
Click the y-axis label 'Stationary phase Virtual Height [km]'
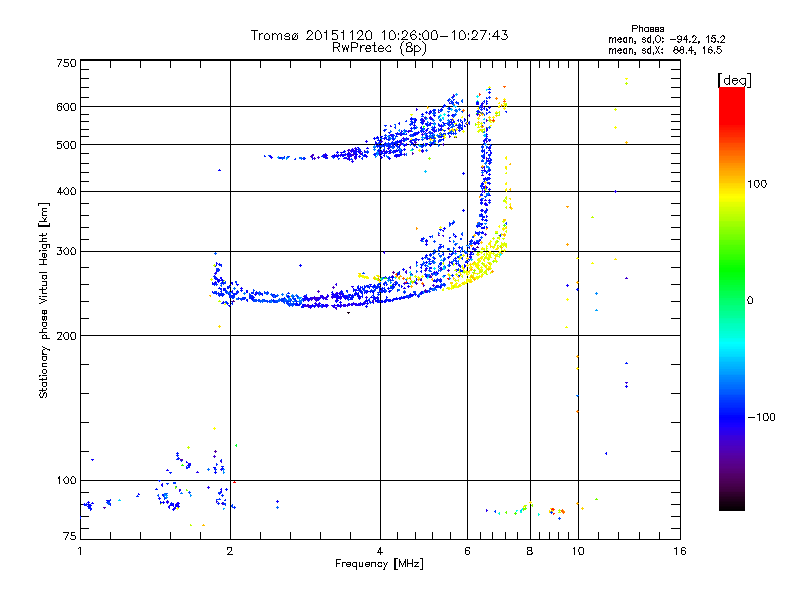(x=43, y=300)
